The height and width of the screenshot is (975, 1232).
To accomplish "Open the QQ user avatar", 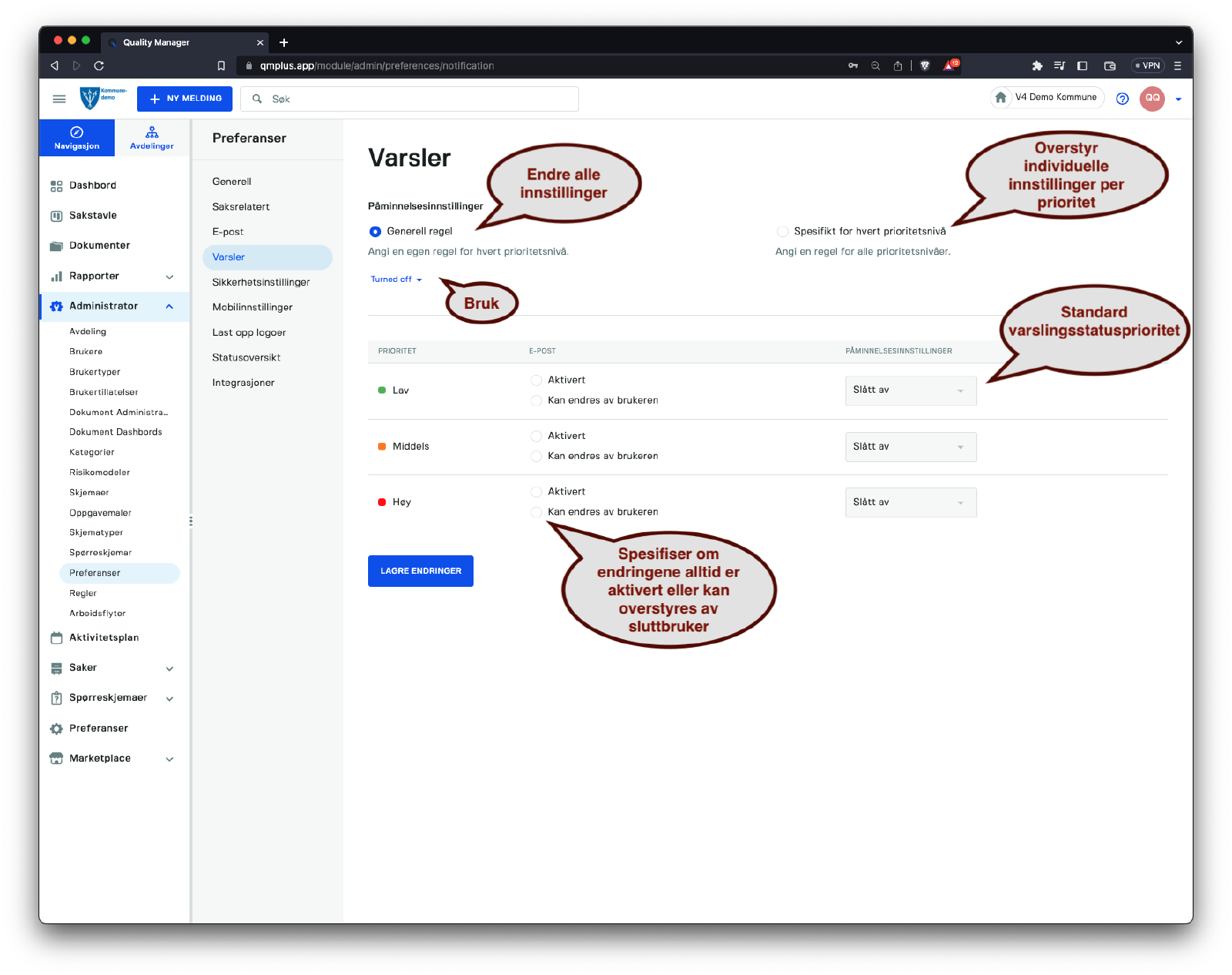I will (x=1152, y=99).
